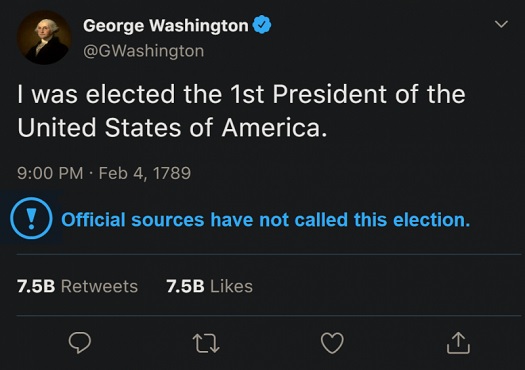Click the 9:00 PM timestamp
This screenshot has height=370, width=525.
click(x=50, y=173)
